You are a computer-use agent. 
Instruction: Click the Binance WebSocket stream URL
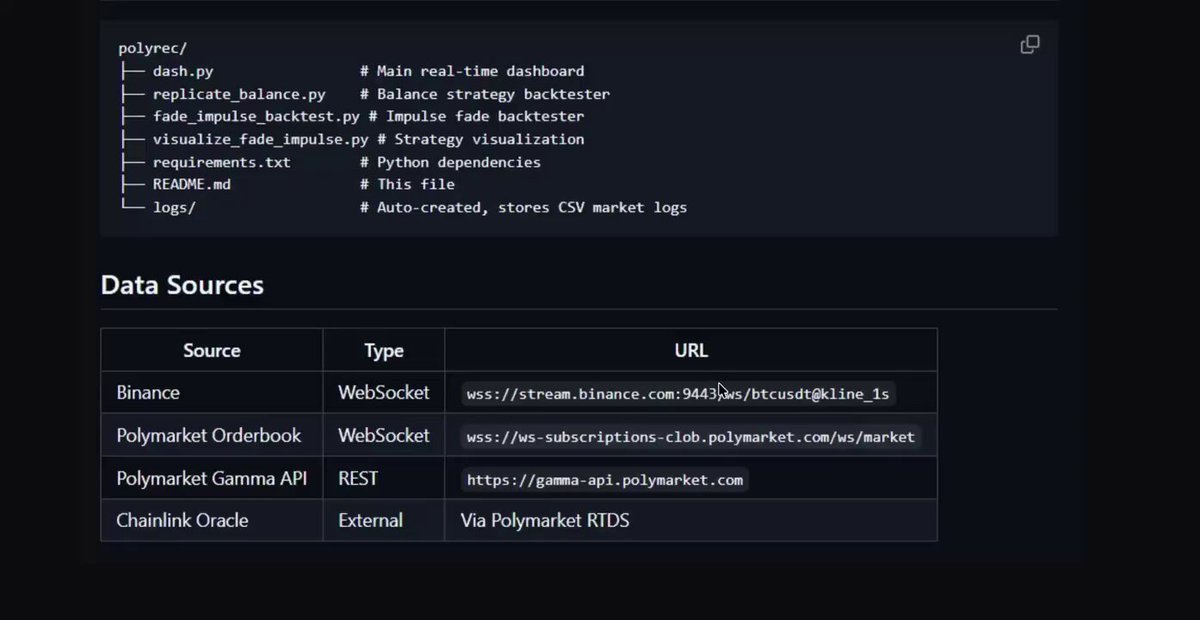[678, 394]
